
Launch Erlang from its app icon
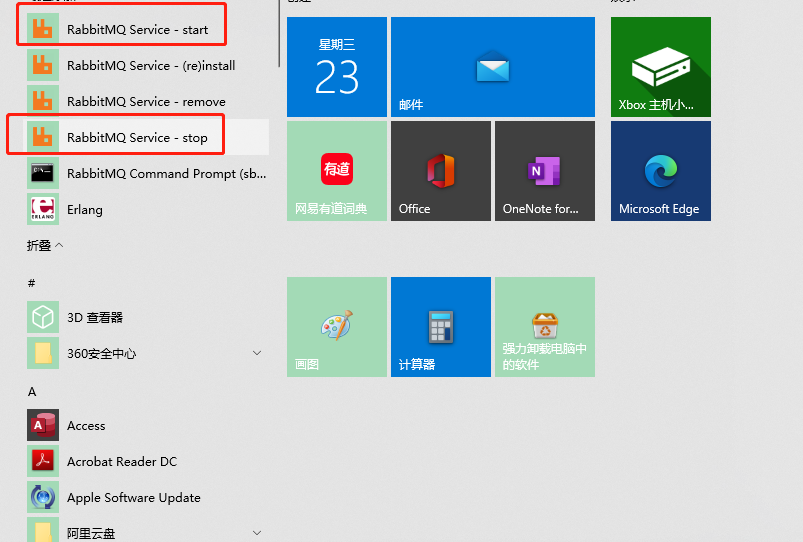pos(43,209)
